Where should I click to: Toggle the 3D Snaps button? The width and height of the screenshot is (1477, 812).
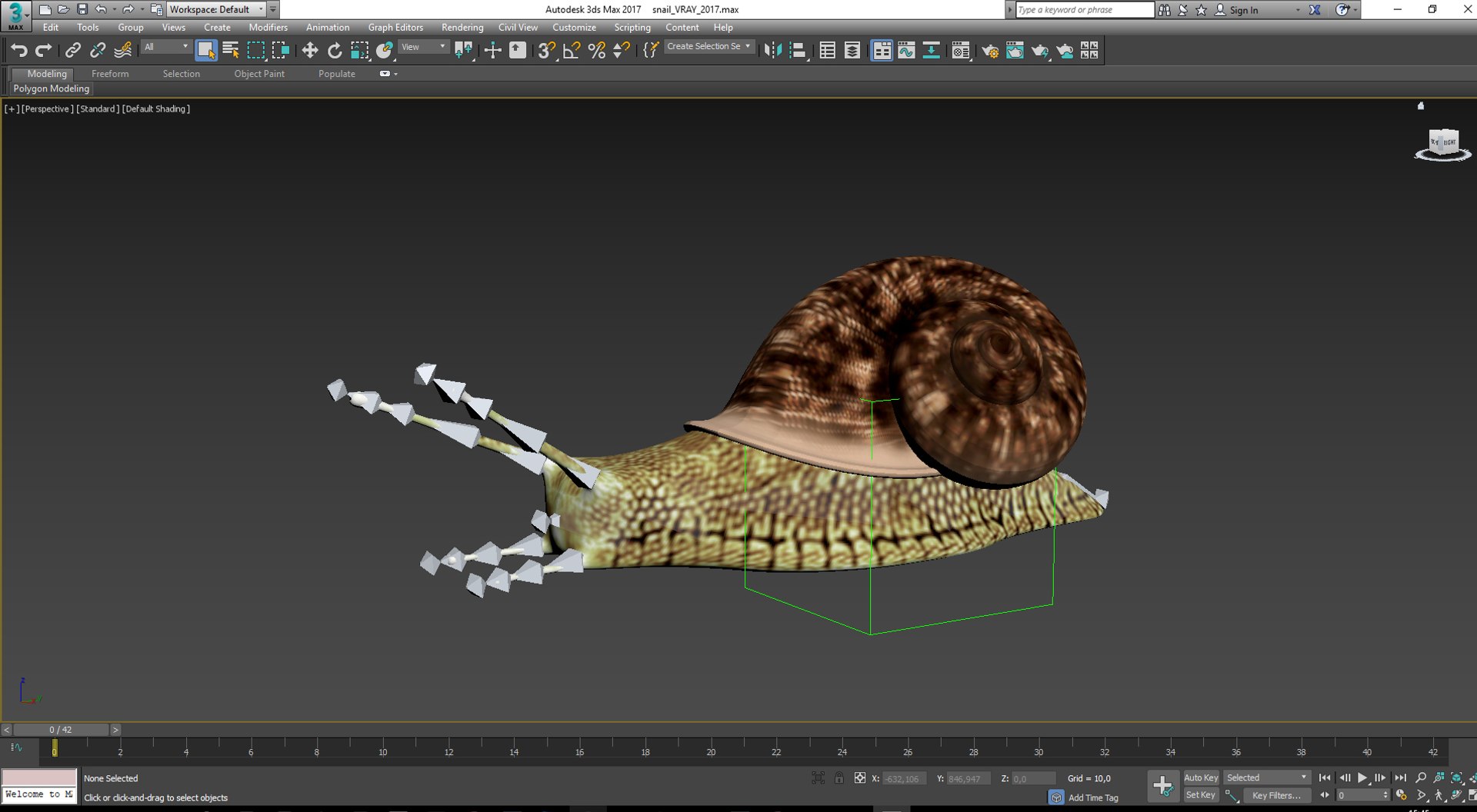point(546,51)
